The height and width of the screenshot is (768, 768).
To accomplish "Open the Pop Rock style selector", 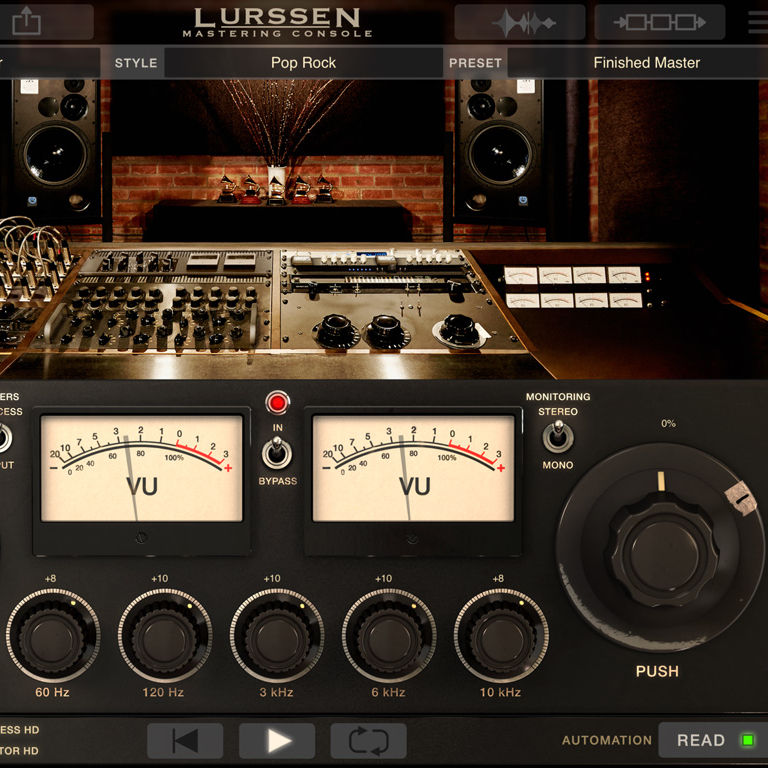I will click(x=304, y=63).
